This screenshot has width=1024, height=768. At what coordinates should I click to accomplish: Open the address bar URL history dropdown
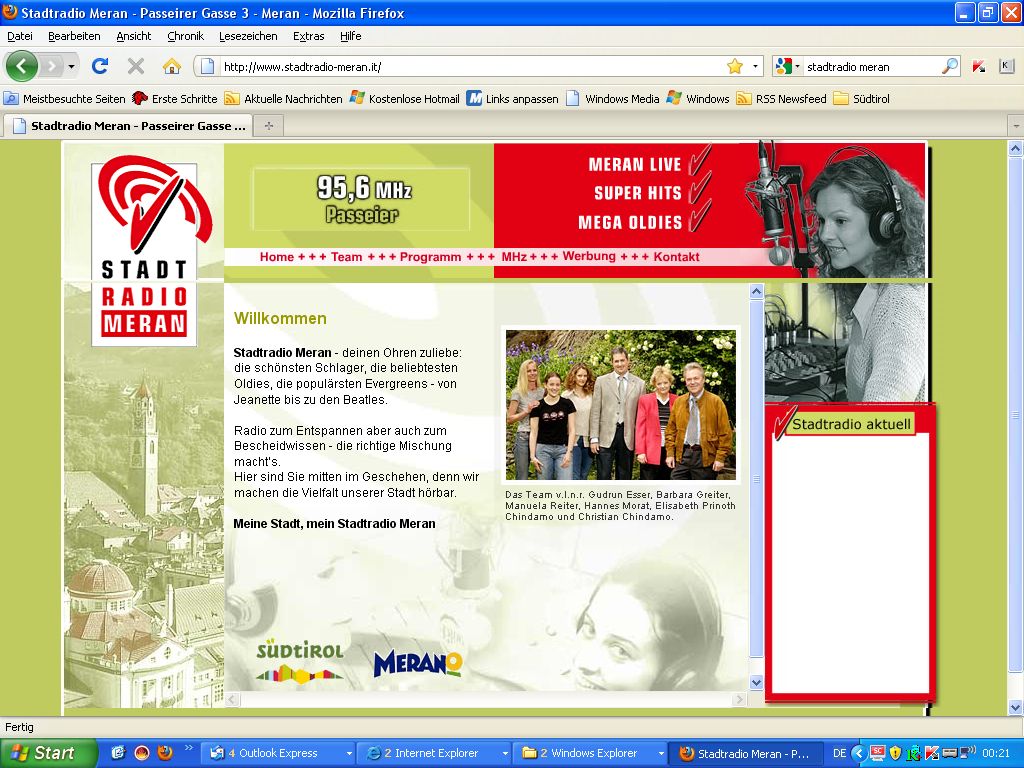755,66
